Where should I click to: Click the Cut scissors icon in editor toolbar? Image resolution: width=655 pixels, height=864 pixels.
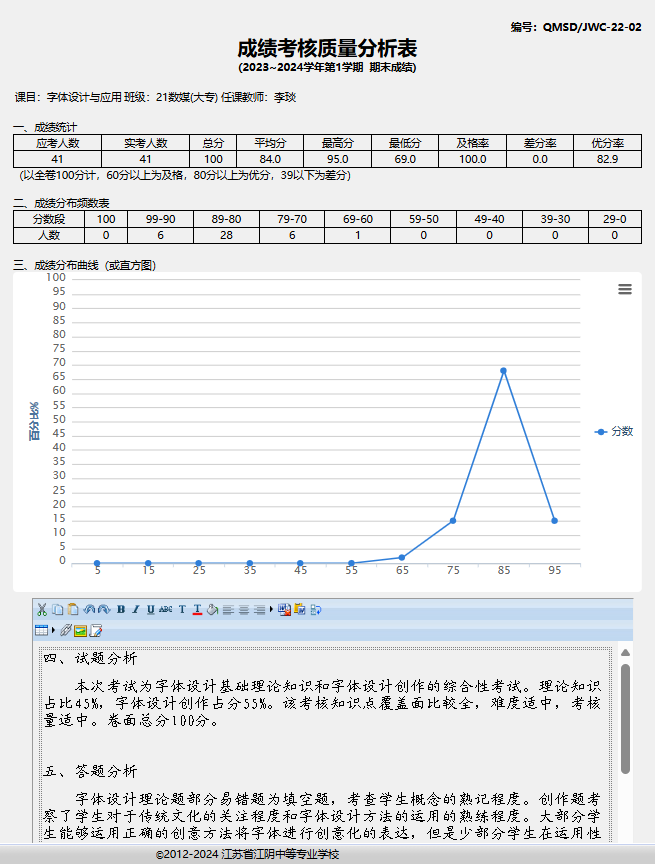point(42,609)
